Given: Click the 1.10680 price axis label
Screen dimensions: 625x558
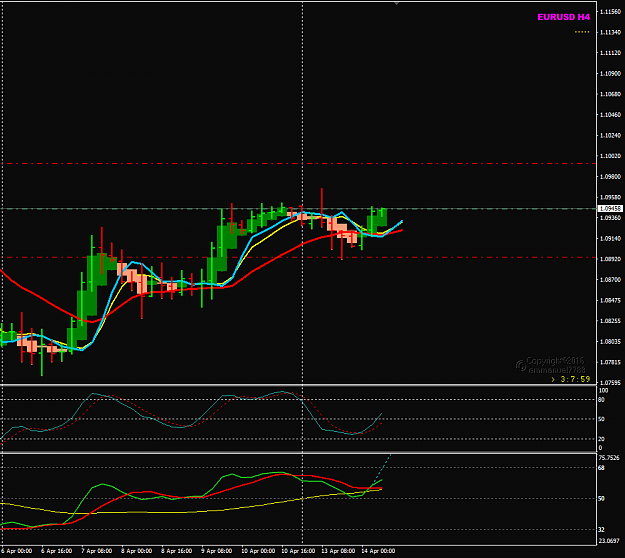Looking at the screenshot, I should point(610,94).
